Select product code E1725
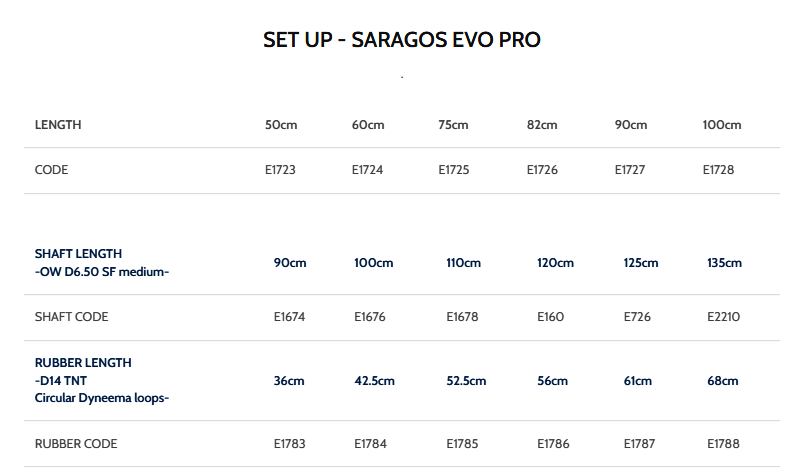This screenshot has height=475, width=796. point(454,170)
